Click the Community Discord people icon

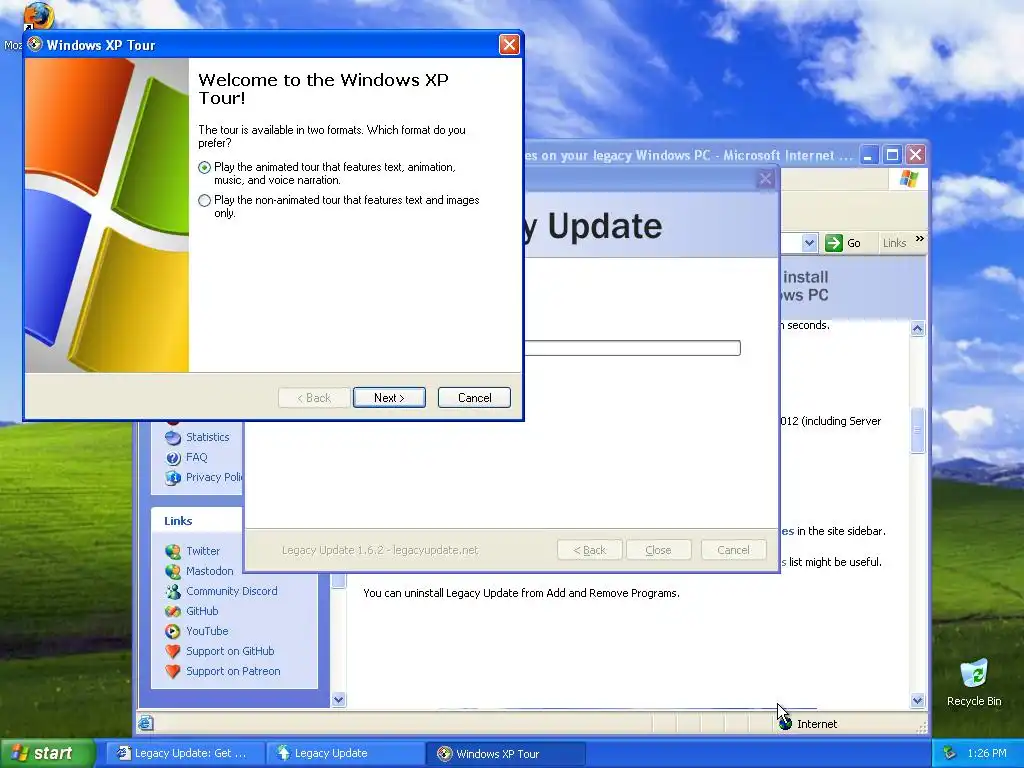pos(172,592)
